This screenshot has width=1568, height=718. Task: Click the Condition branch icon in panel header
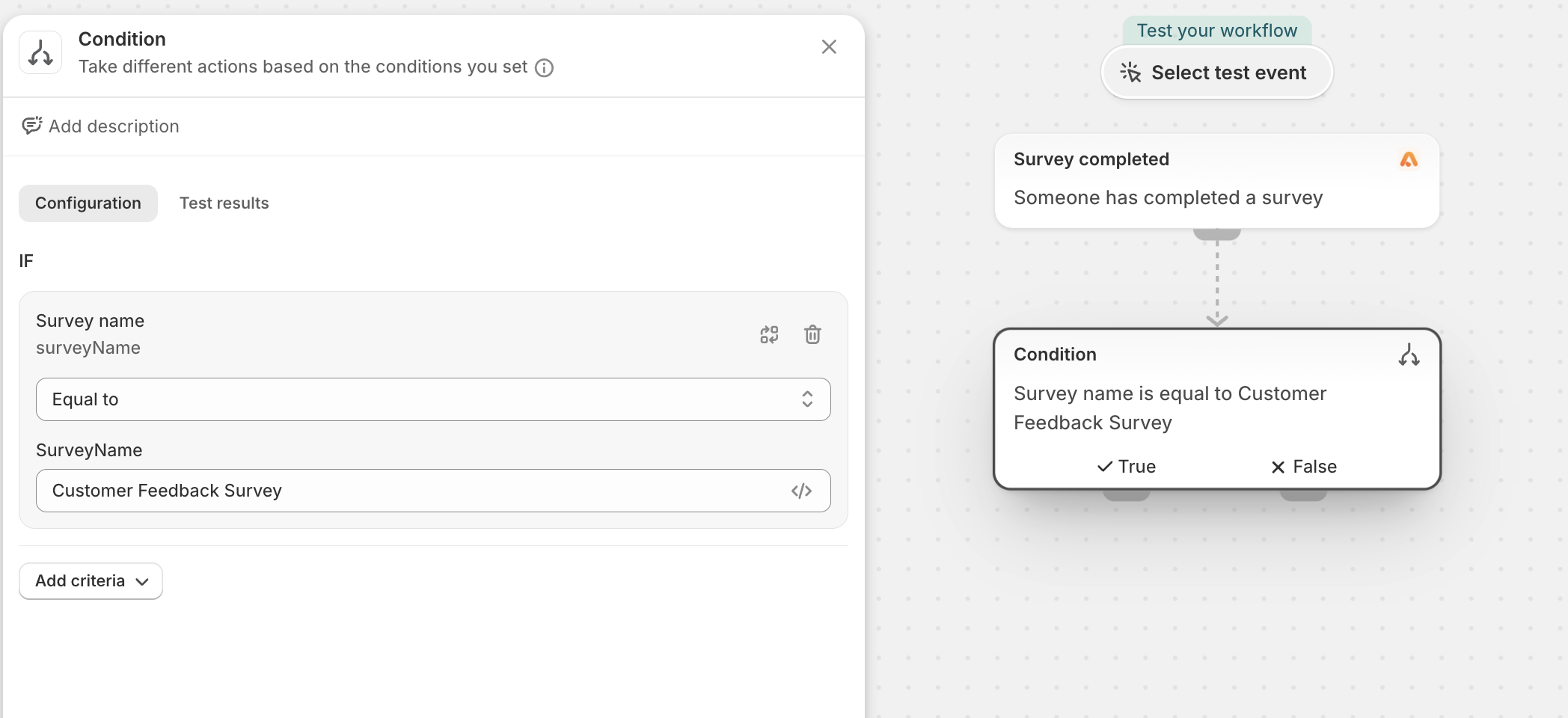click(x=40, y=53)
